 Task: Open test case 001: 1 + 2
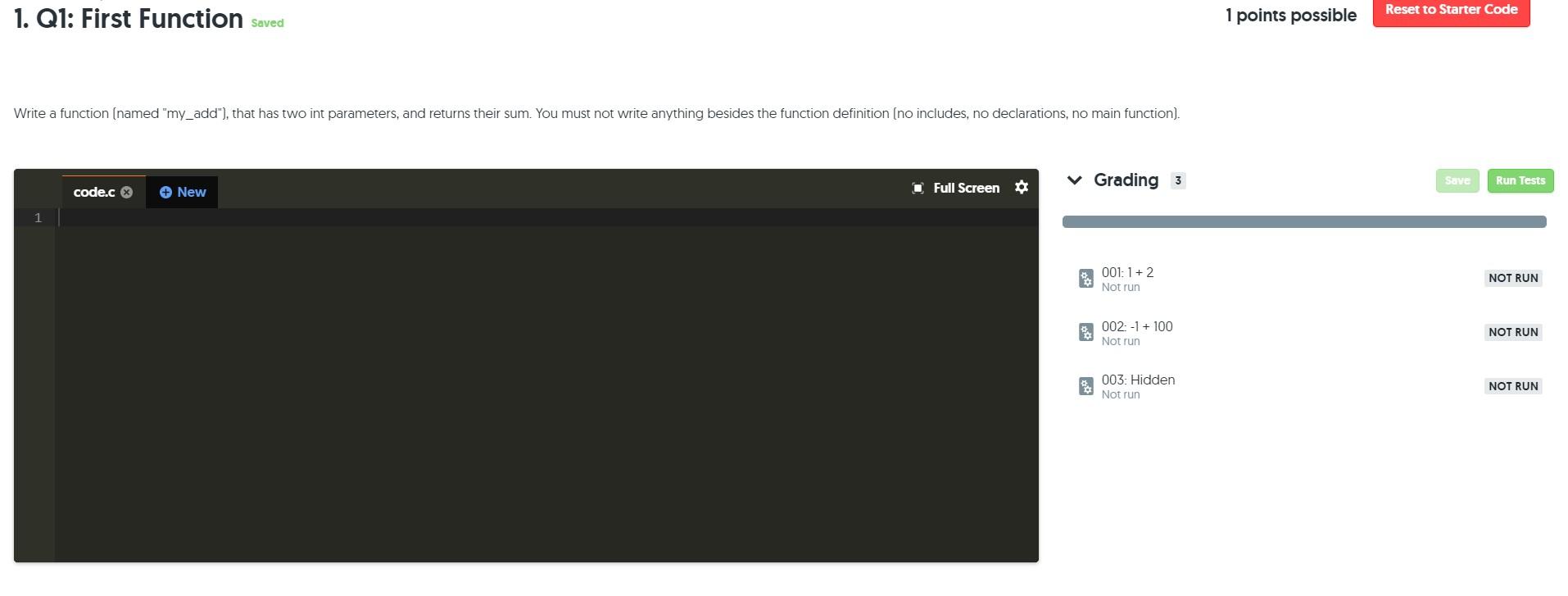coord(1127,273)
